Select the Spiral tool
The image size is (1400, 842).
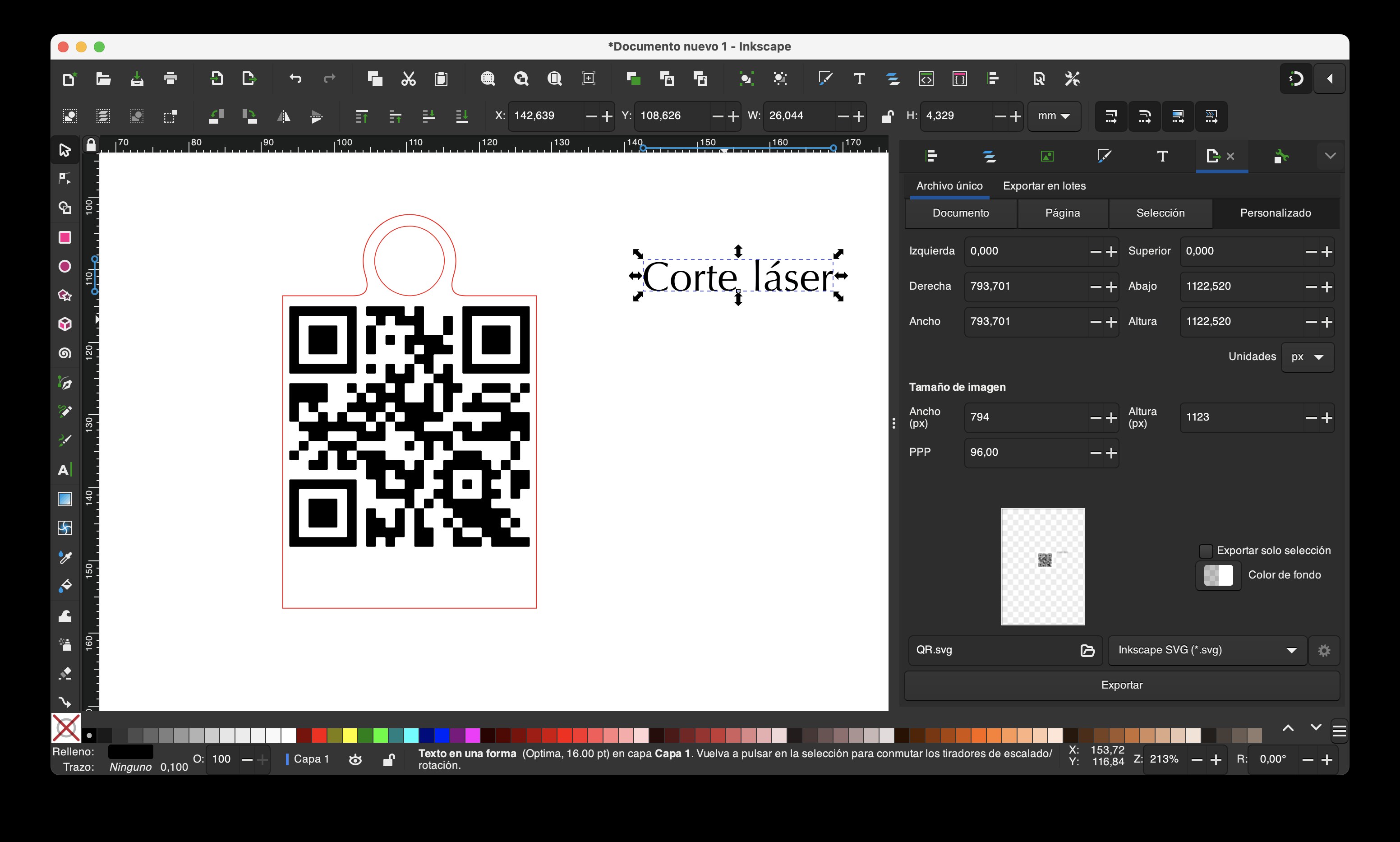[x=64, y=353]
